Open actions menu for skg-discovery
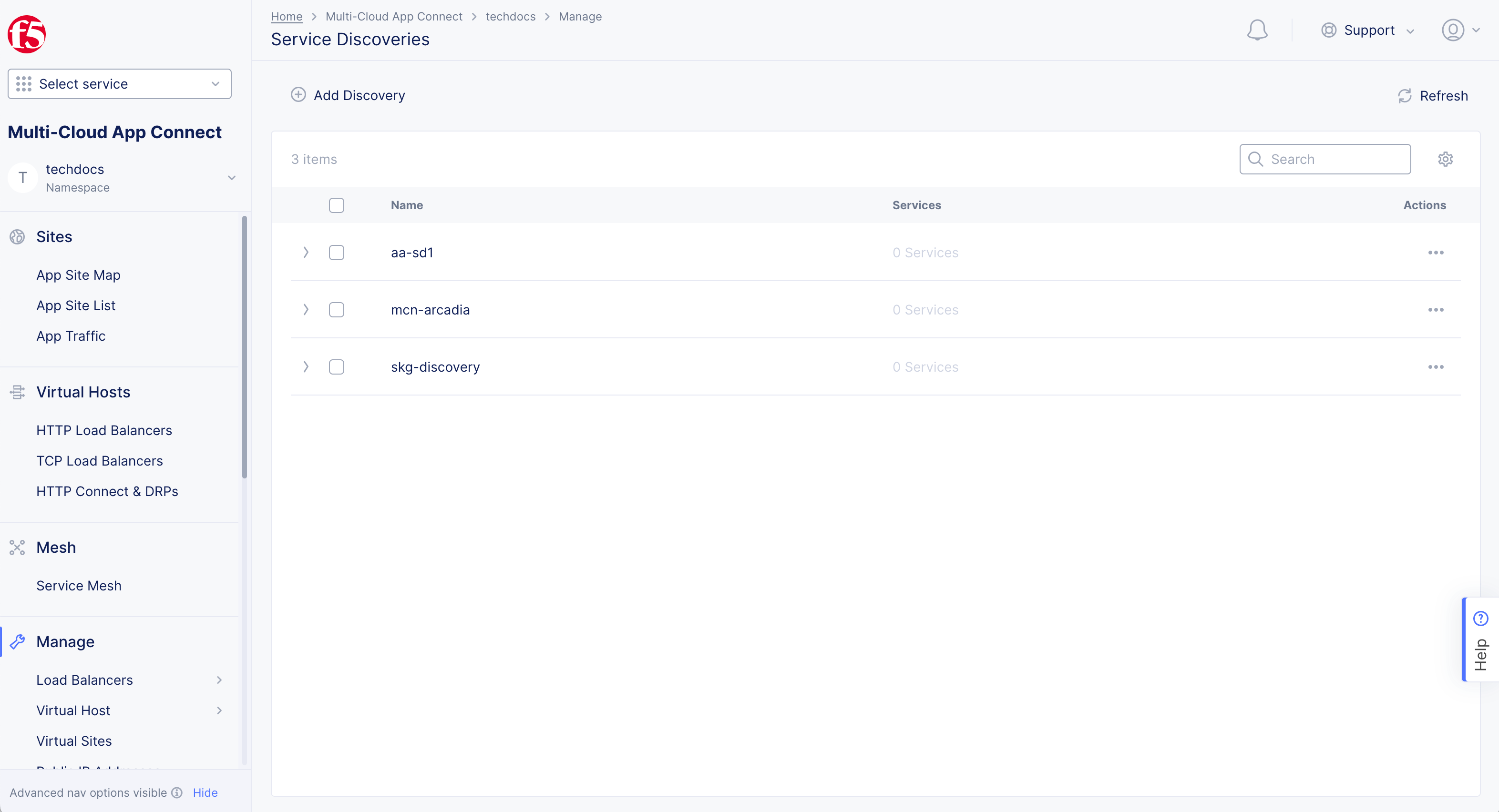1499x812 pixels. (1436, 367)
